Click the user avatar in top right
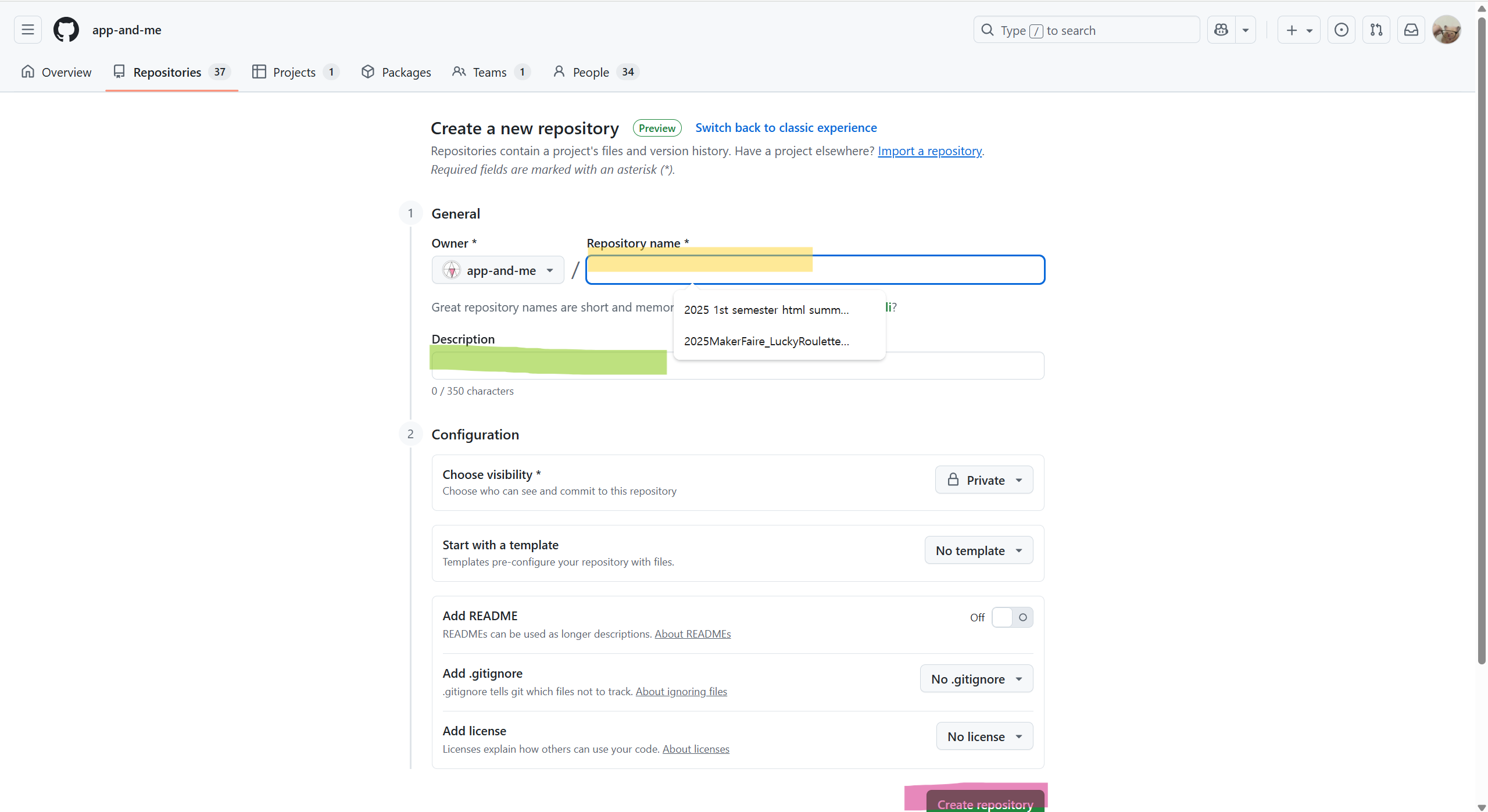Viewport: 1488px width, 812px height. click(x=1446, y=30)
